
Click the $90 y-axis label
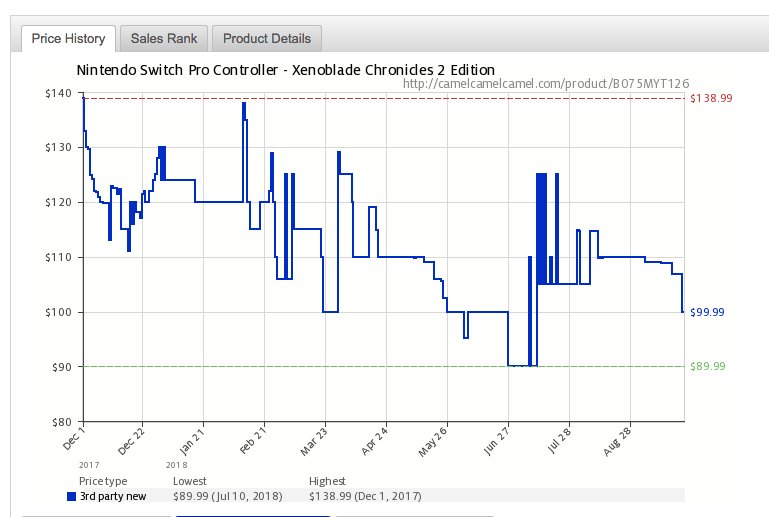[62, 367]
